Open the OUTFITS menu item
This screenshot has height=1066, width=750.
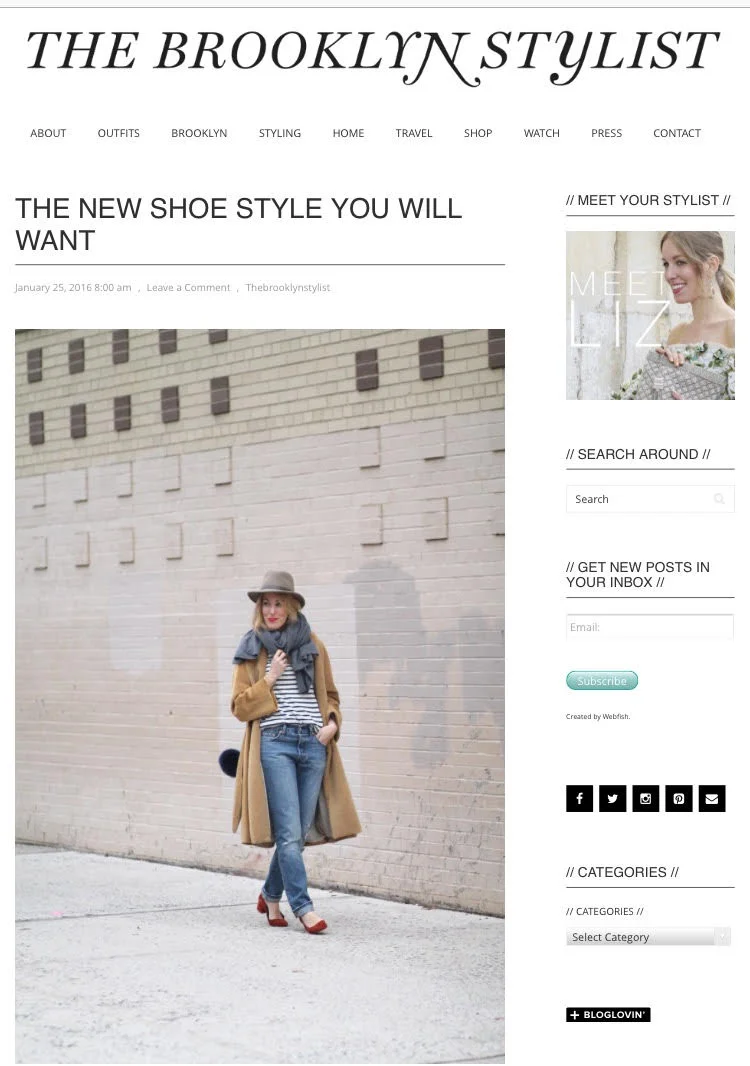tap(118, 133)
